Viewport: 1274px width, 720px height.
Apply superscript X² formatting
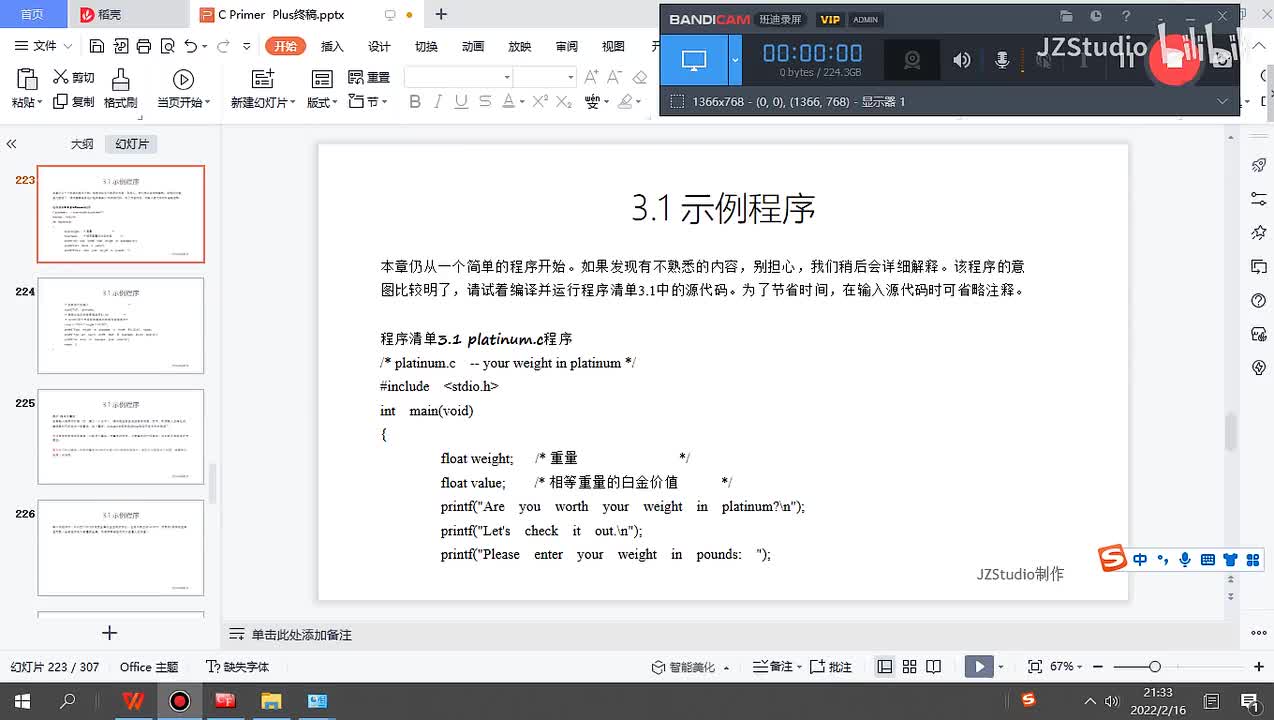(540, 102)
